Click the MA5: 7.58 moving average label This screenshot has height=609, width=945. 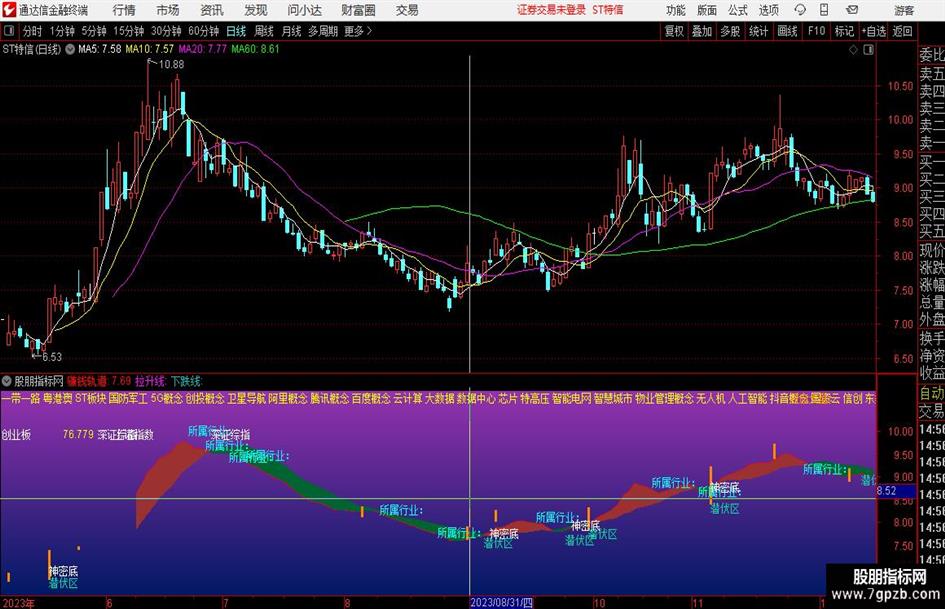coord(99,49)
